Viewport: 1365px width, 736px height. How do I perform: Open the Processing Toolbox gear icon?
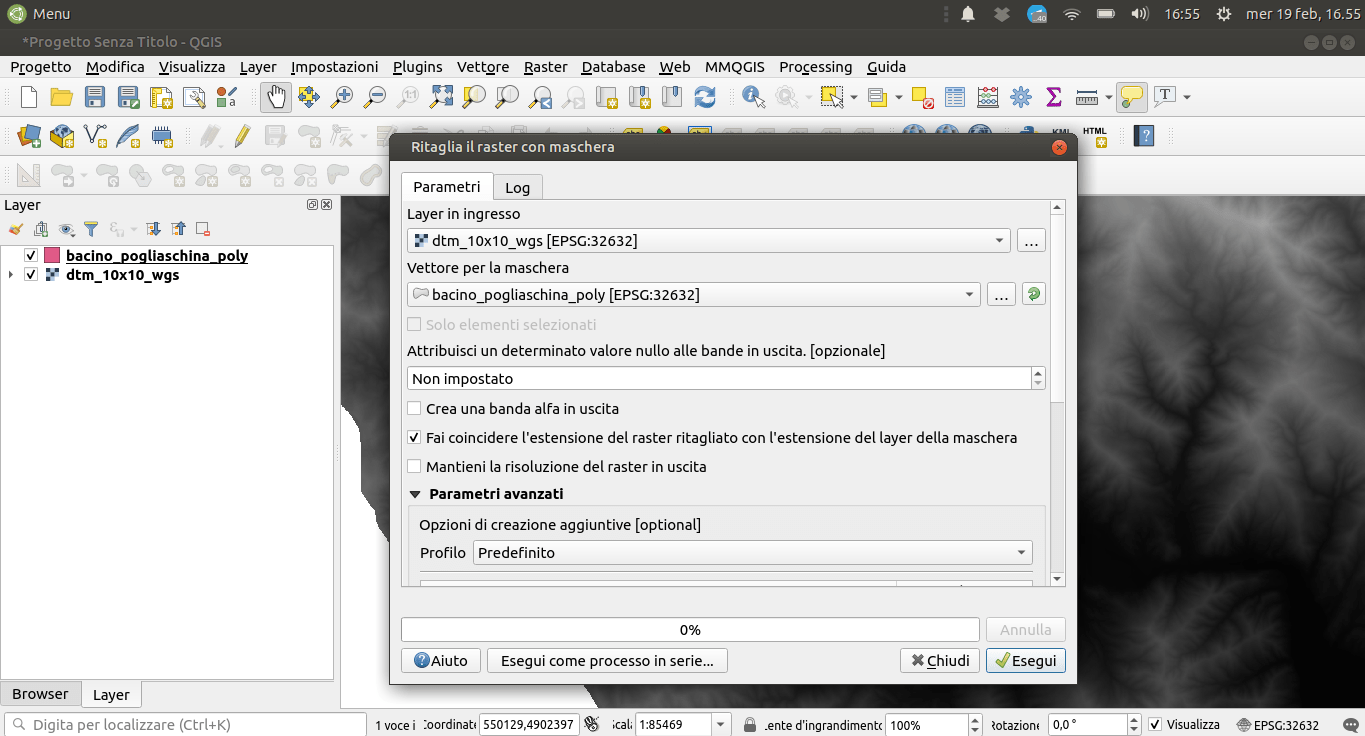(1021, 97)
